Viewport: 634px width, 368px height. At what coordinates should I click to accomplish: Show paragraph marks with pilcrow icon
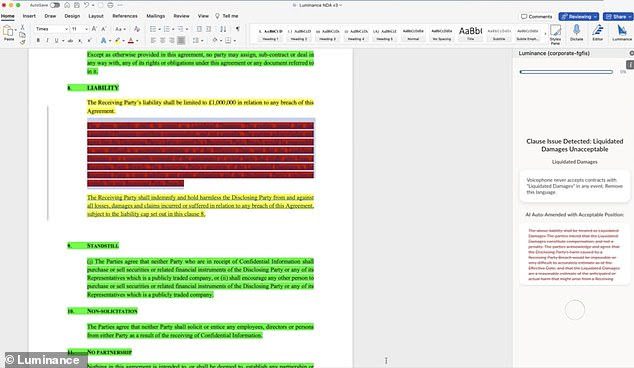tap(238, 29)
